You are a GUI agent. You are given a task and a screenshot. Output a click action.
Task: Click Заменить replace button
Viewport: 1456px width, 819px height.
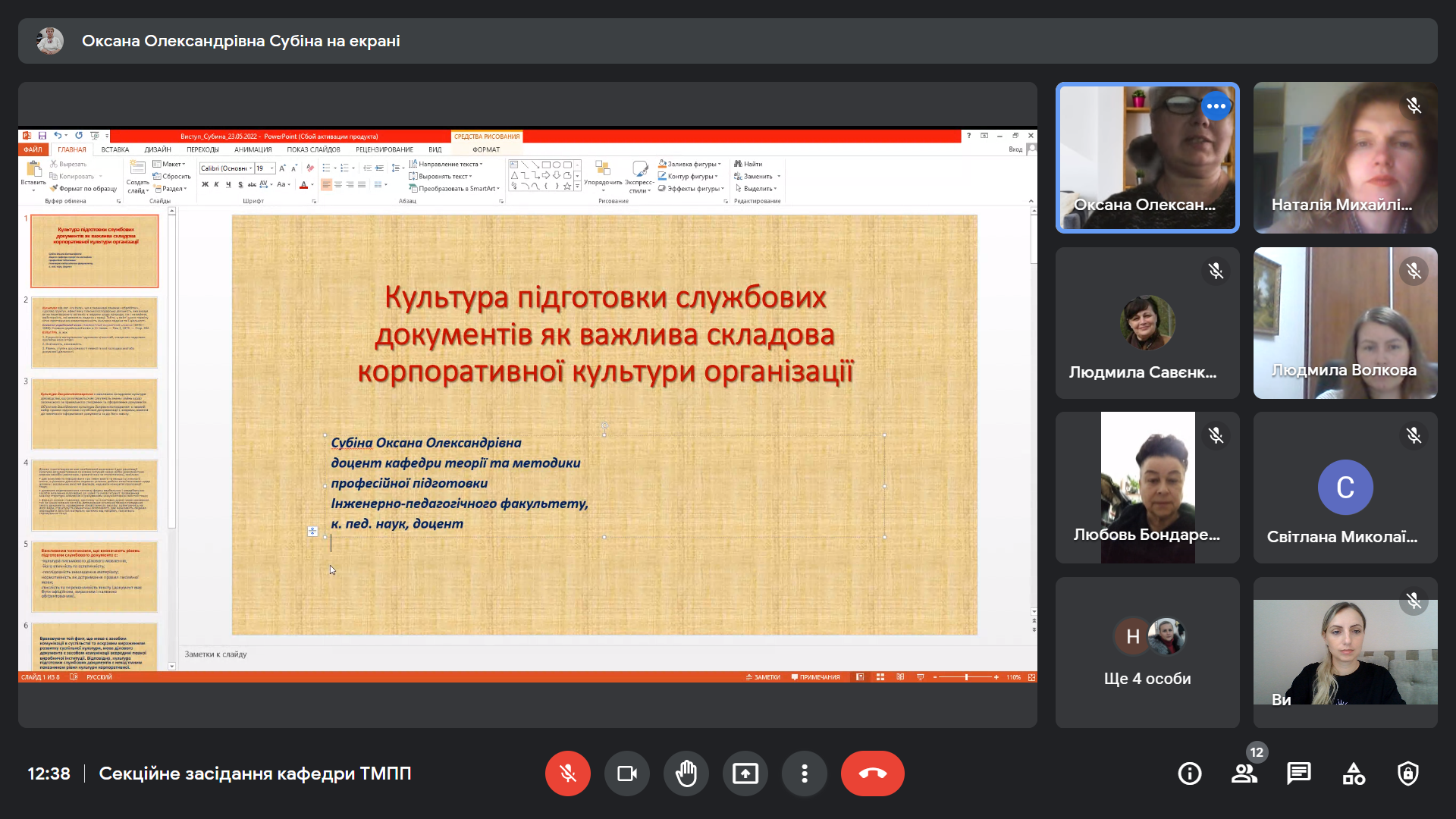point(754,176)
